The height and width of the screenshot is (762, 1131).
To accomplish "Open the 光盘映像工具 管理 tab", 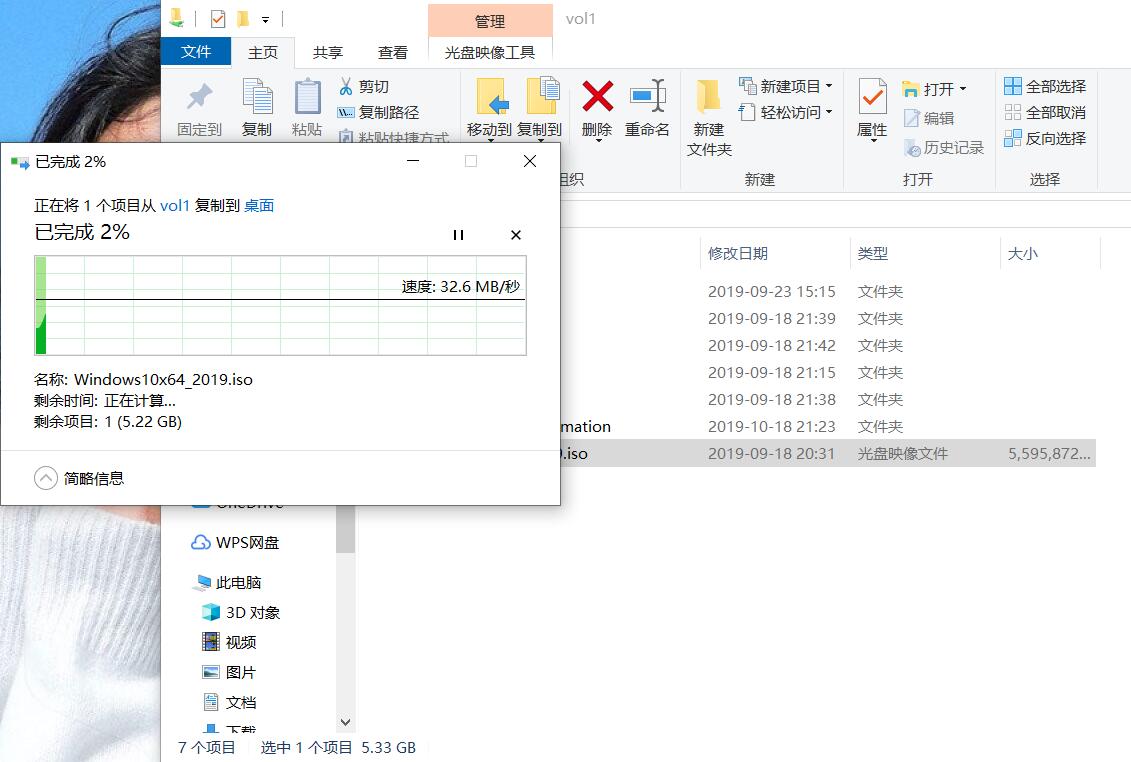I will point(490,52).
